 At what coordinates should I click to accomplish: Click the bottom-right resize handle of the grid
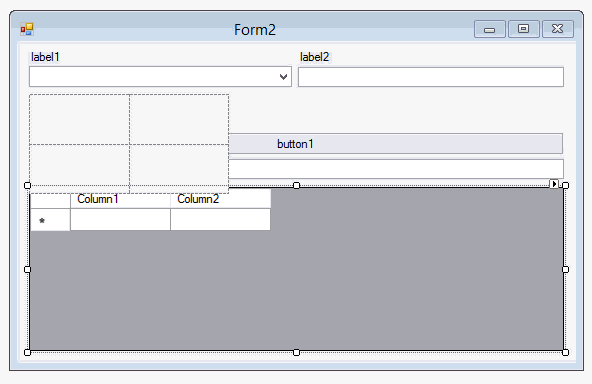566,352
